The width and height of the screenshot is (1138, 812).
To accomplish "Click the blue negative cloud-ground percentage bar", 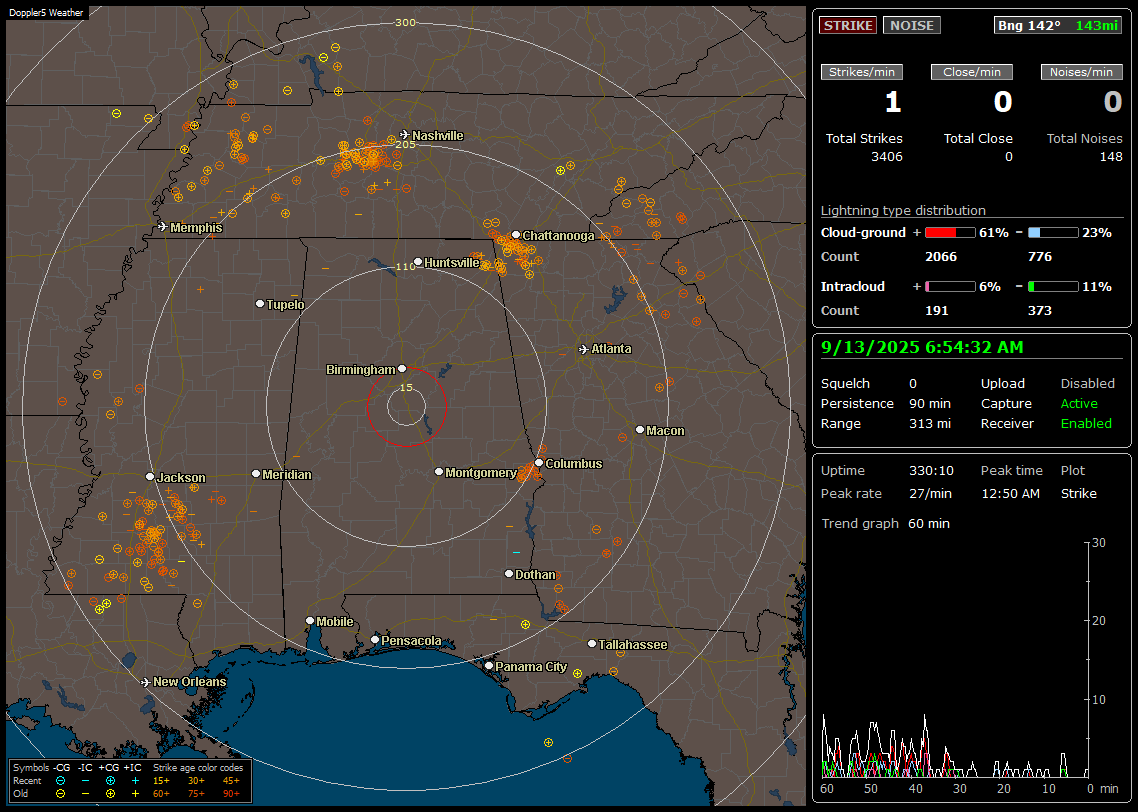I will [x=1053, y=233].
